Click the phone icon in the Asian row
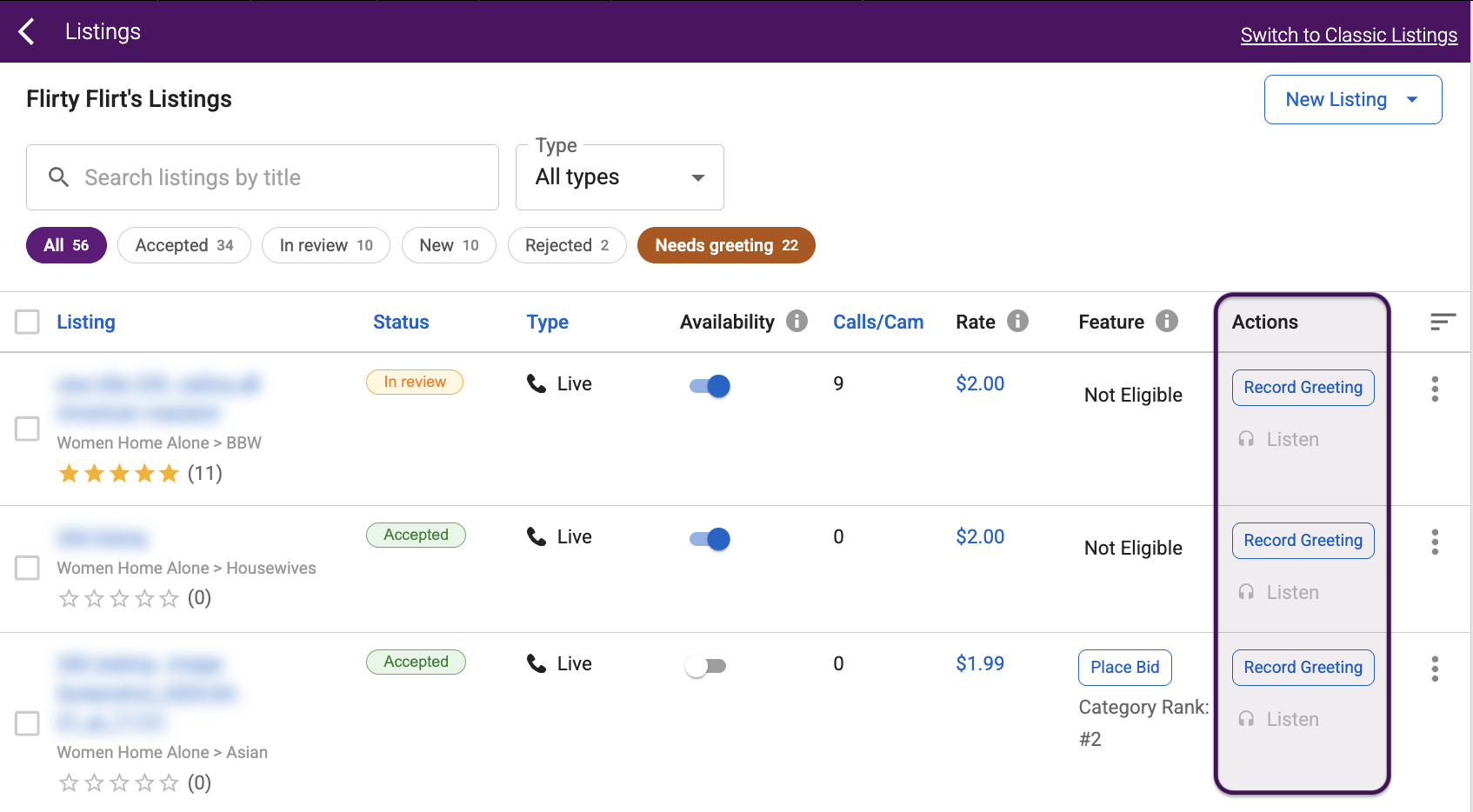Viewport: 1473px width, 812px height. point(537,663)
